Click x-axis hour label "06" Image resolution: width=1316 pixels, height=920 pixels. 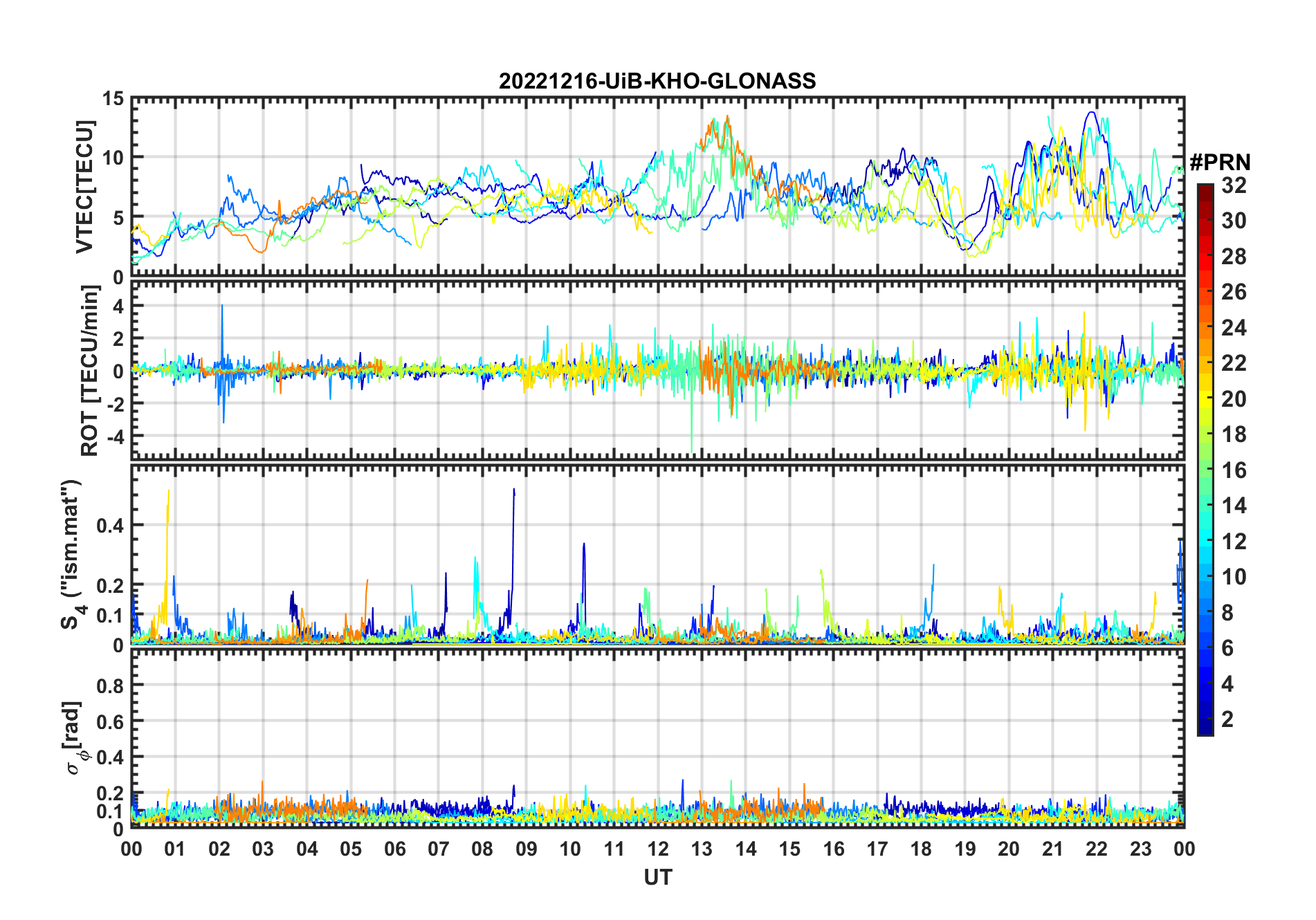click(394, 849)
